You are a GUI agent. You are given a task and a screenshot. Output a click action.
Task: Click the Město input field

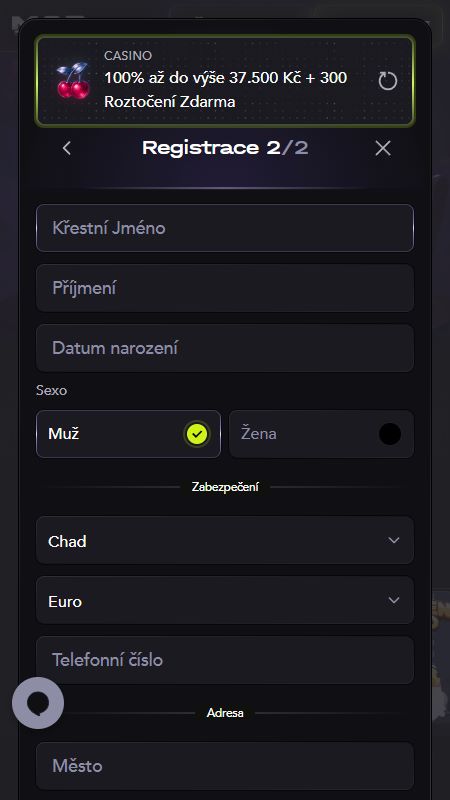[x=225, y=766]
